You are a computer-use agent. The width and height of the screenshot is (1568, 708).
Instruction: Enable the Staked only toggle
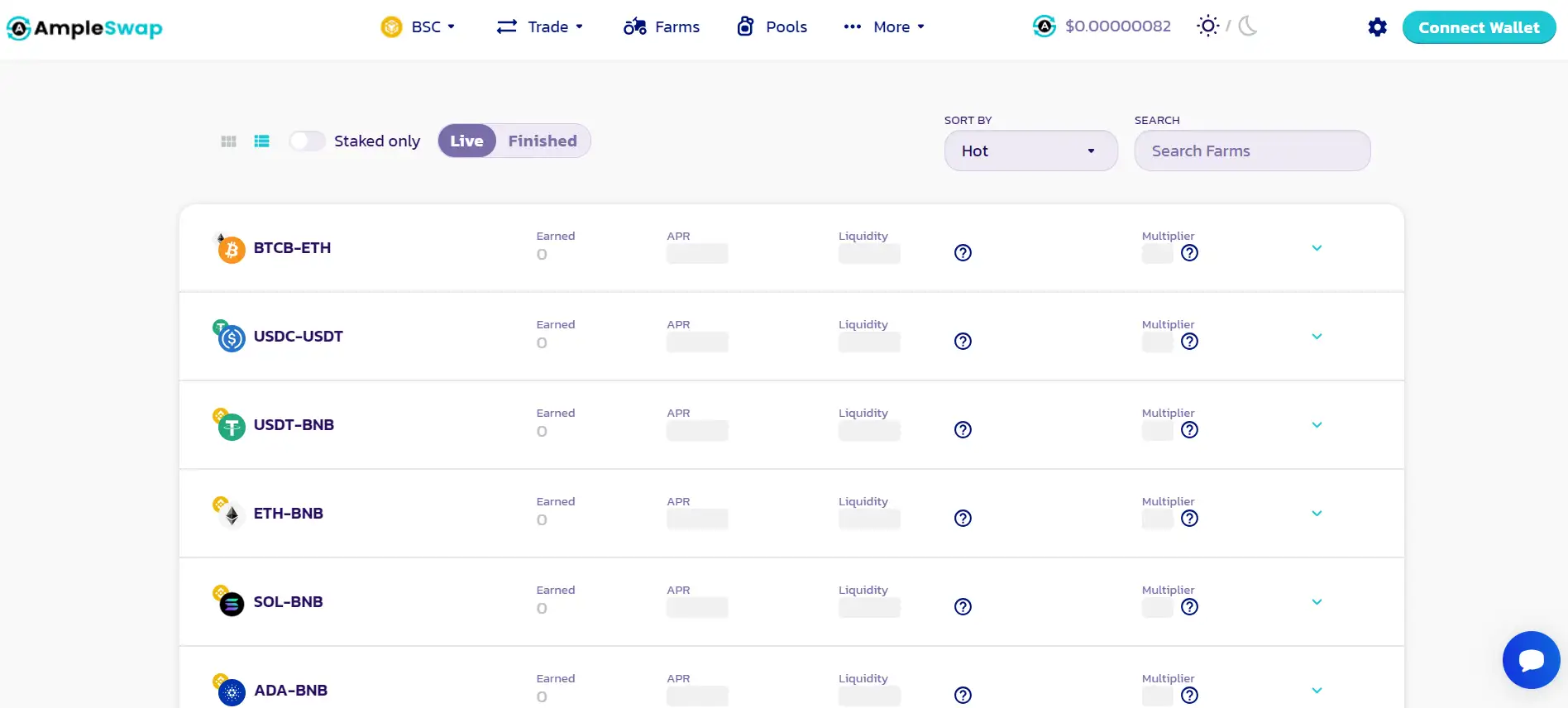307,141
